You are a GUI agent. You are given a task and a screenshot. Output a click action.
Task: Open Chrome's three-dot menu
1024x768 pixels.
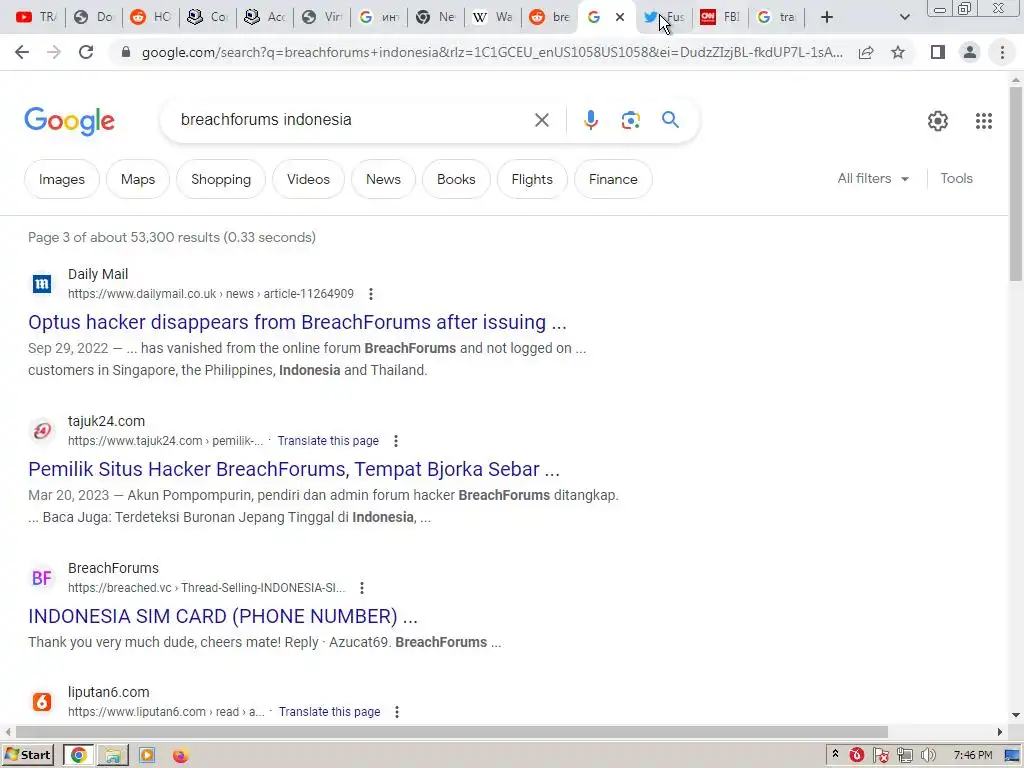coord(1002,52)
